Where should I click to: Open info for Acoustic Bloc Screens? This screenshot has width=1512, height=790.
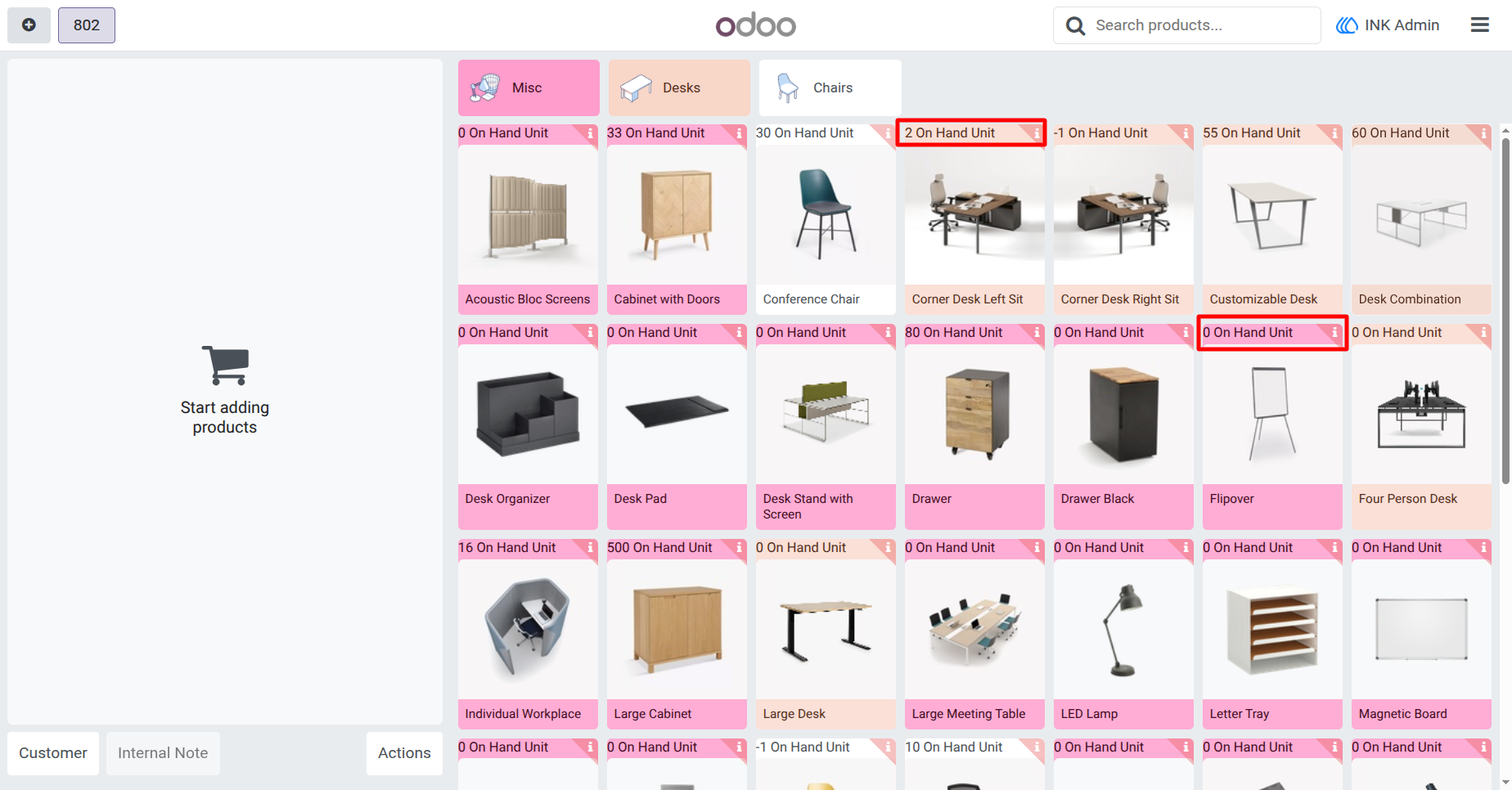tap(590, 132)
